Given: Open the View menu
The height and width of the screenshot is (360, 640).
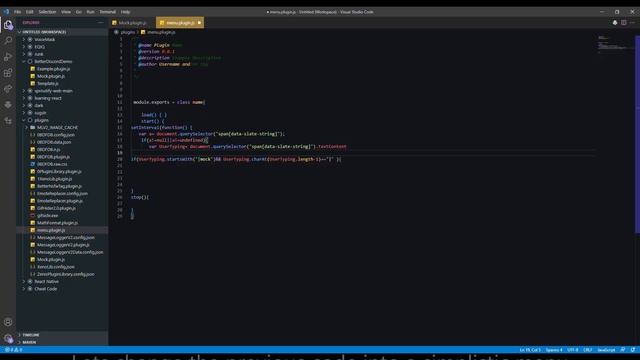Looking at the screenshot, I should pos(66,12).
